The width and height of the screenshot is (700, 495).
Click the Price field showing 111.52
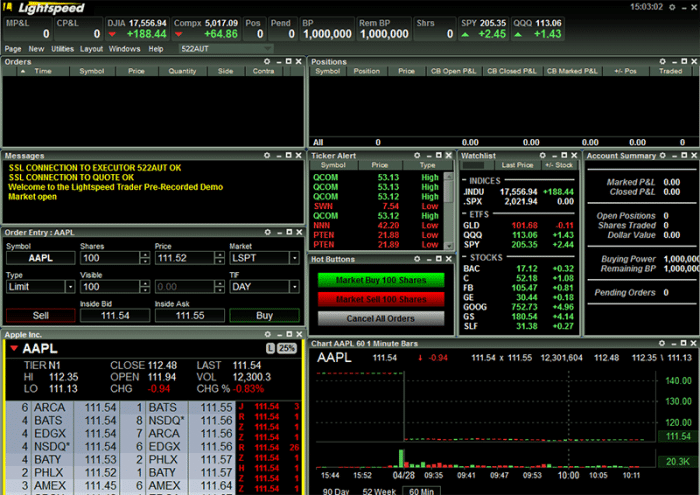pos(185,258)
